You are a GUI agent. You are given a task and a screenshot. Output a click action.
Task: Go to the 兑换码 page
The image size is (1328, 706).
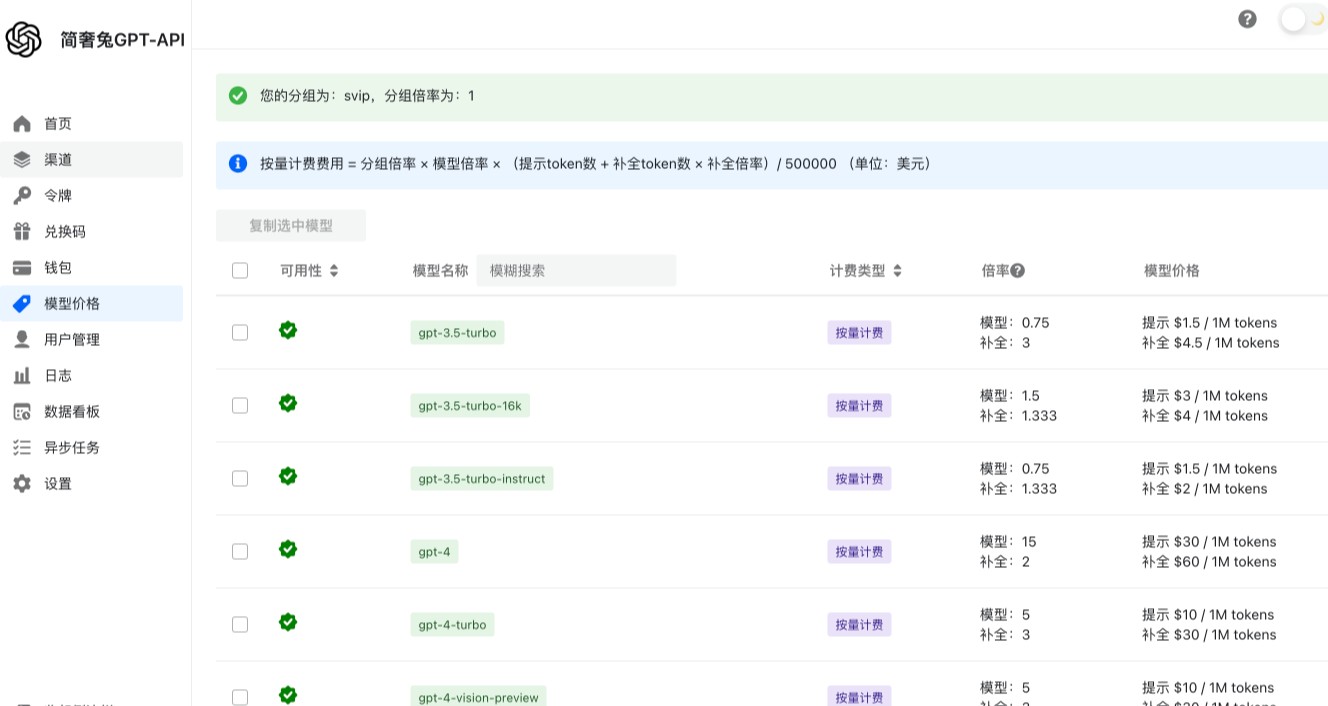92,232
